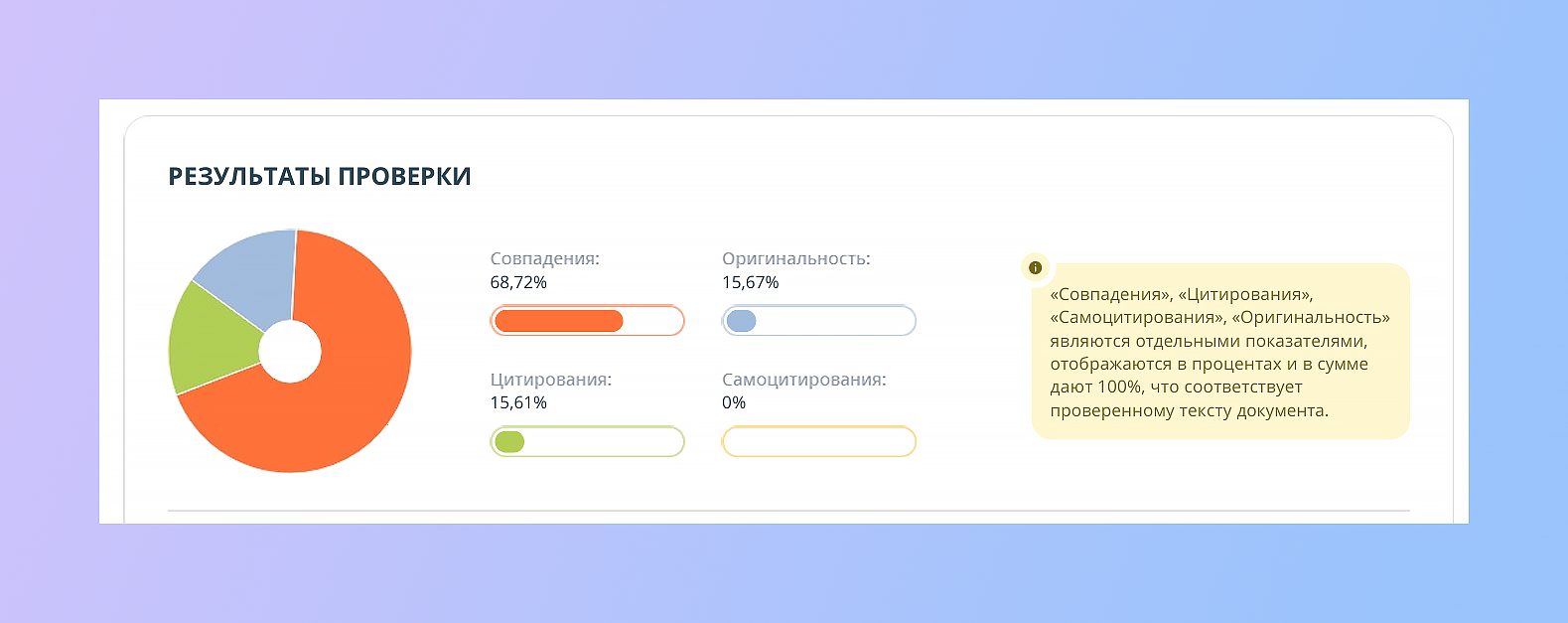Toggle the Оригинальность indicator bar
This screenshot has height=623, width=1568.
point(818,320)
